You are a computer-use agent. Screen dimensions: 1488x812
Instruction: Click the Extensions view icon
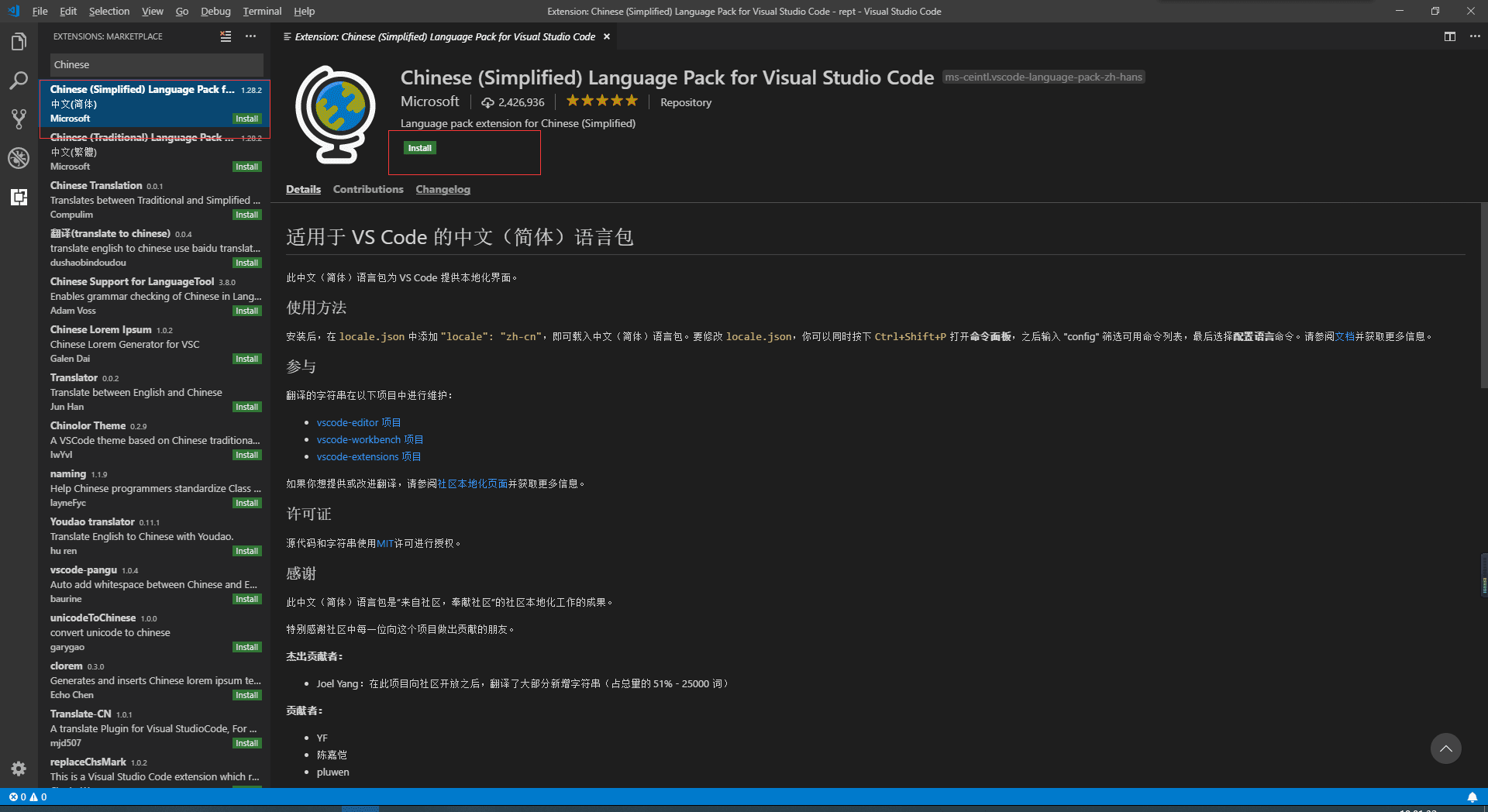(19, 197)
